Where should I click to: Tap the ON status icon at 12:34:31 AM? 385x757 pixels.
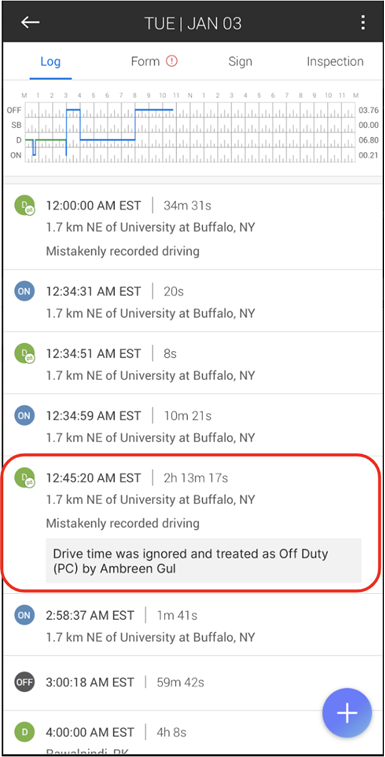[24, 291]
